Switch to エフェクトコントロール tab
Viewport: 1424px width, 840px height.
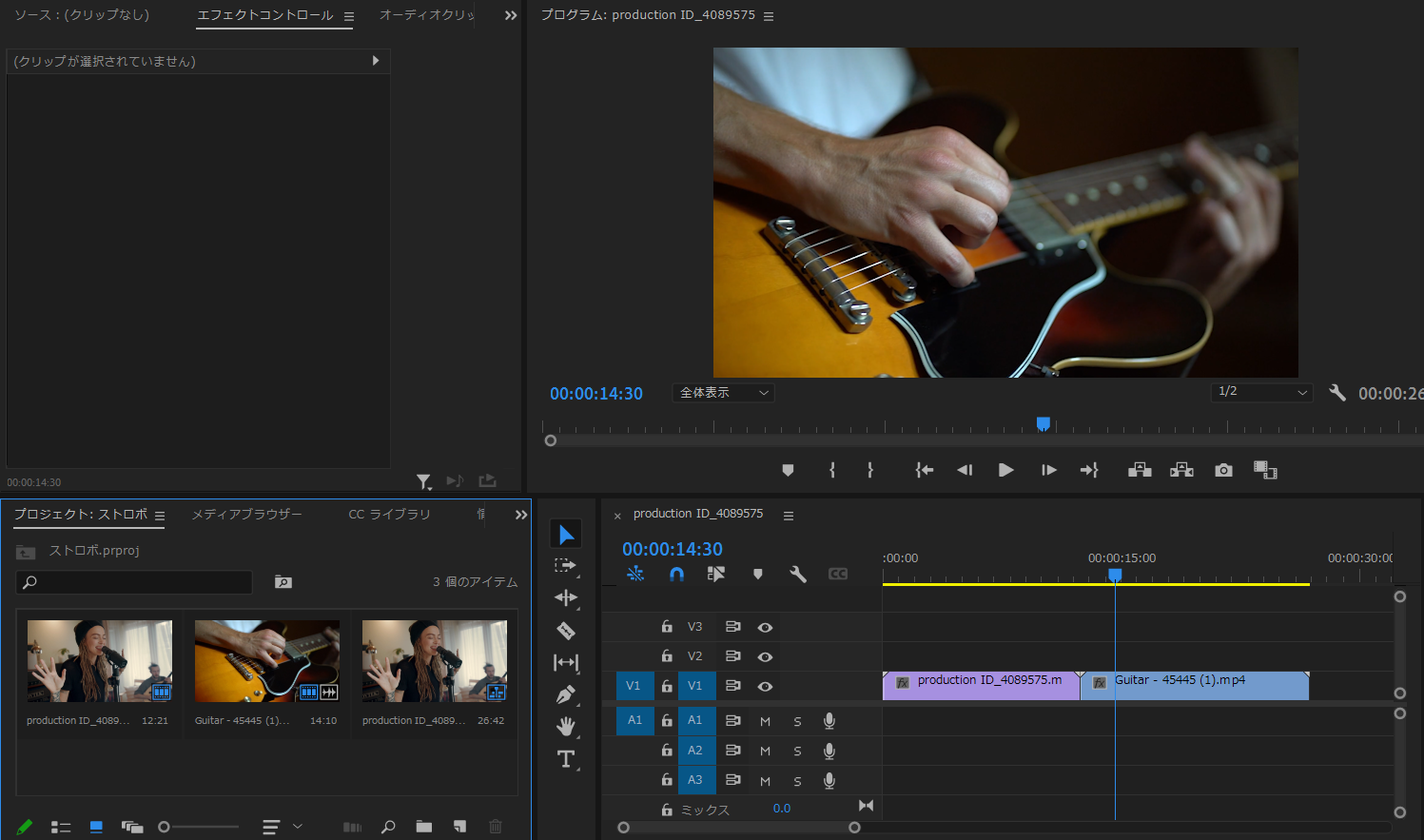(265, 15)
